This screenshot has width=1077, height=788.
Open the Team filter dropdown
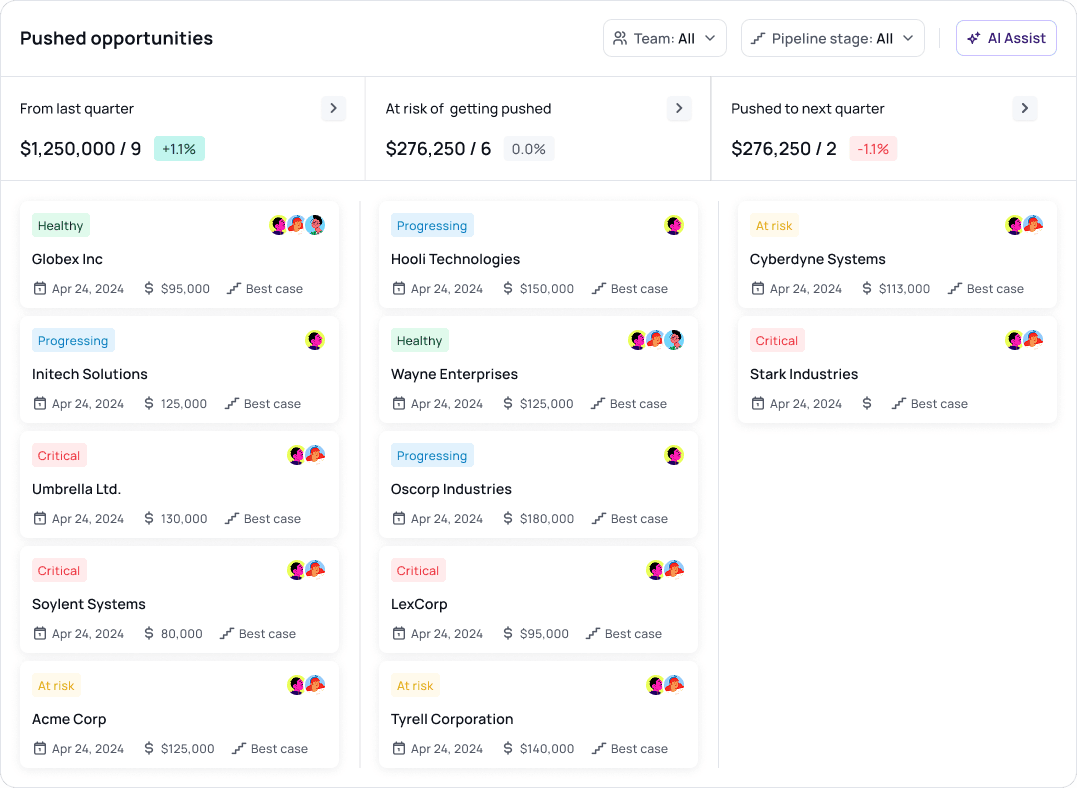(x=664, y=38)
